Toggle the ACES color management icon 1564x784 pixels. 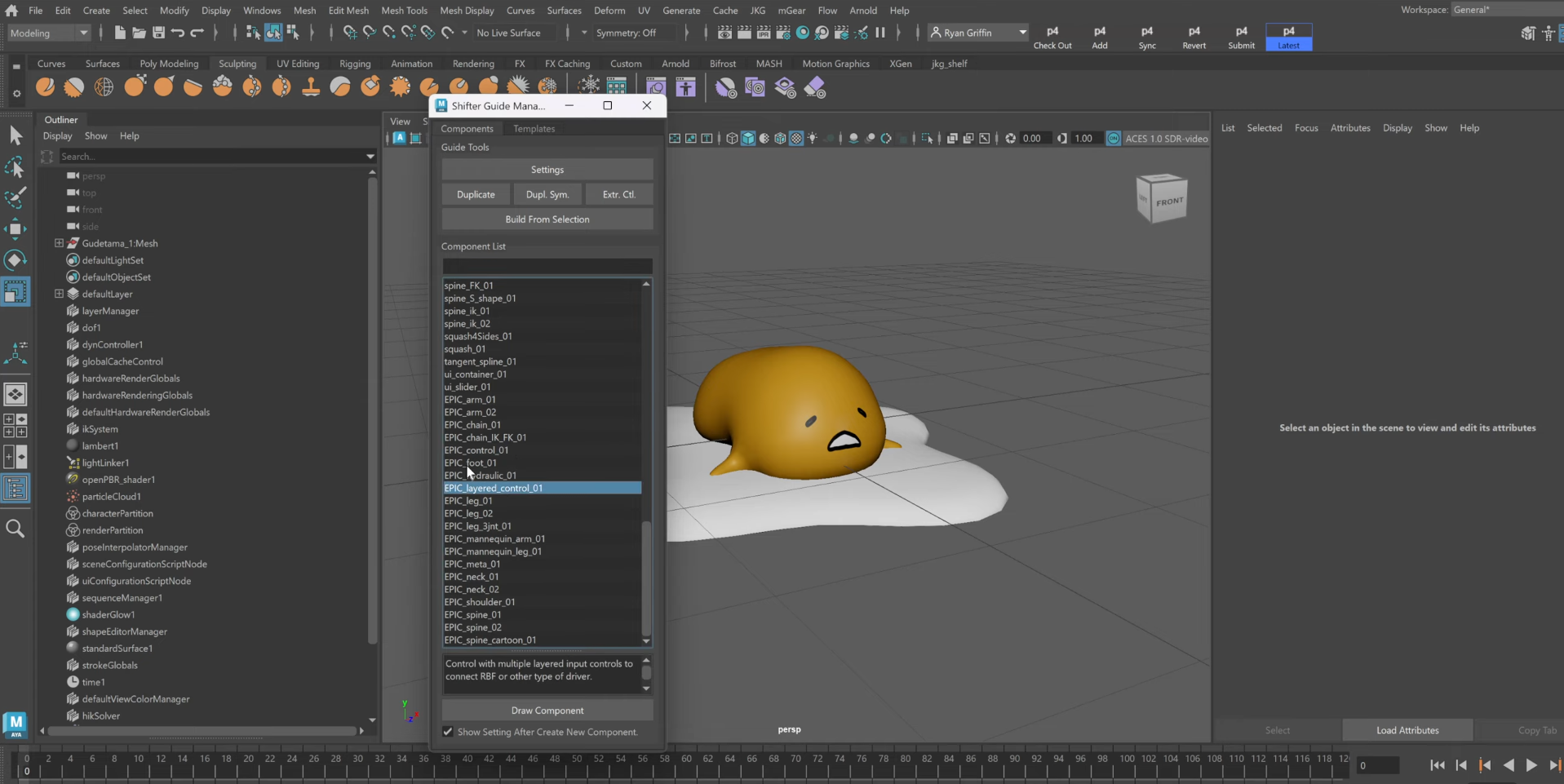click(1114, 139)
